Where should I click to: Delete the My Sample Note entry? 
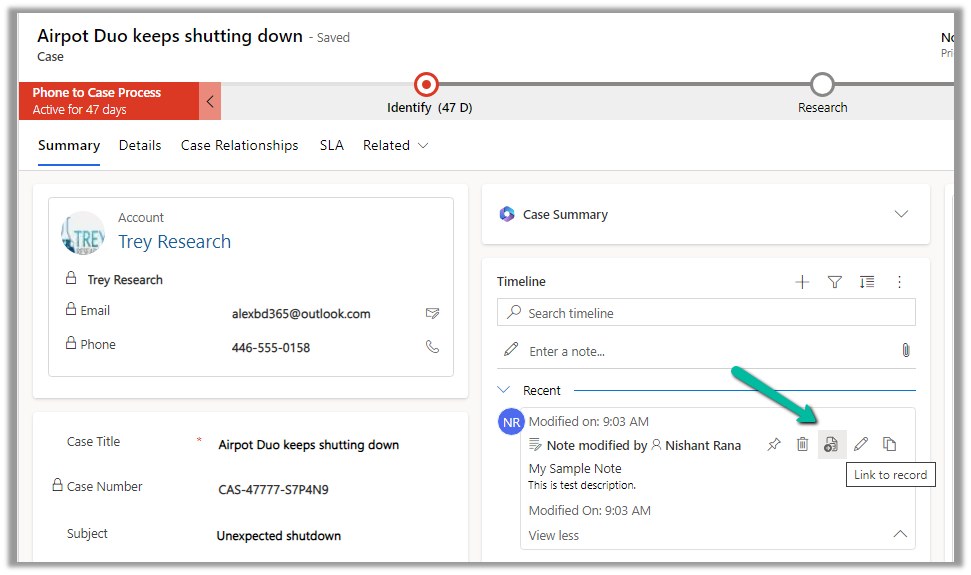[802, 445]
